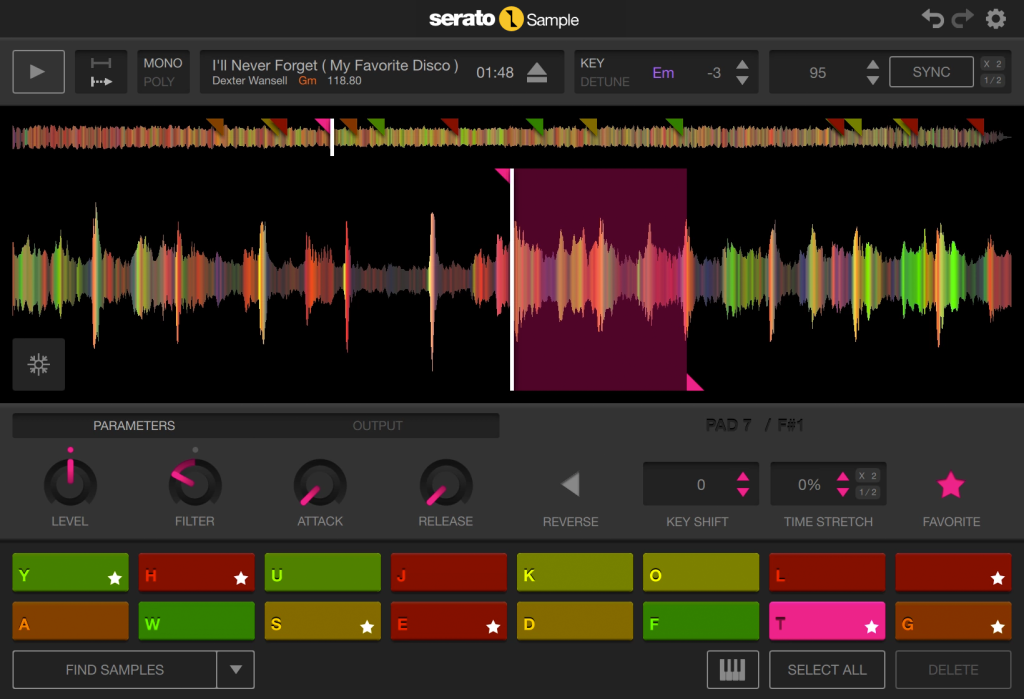
Task: Switch playback mode from MONO to POLY
Action: [163, 79]
